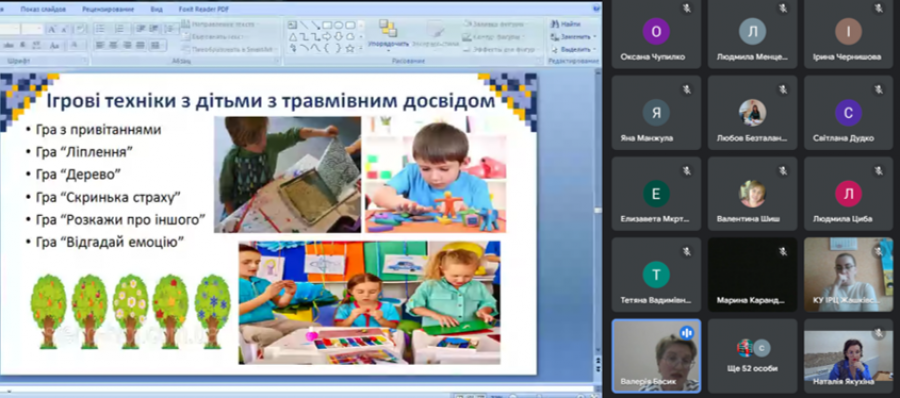Click the increase font size icon
Viewport: 900px width, 398px height.
coord(52,29)
